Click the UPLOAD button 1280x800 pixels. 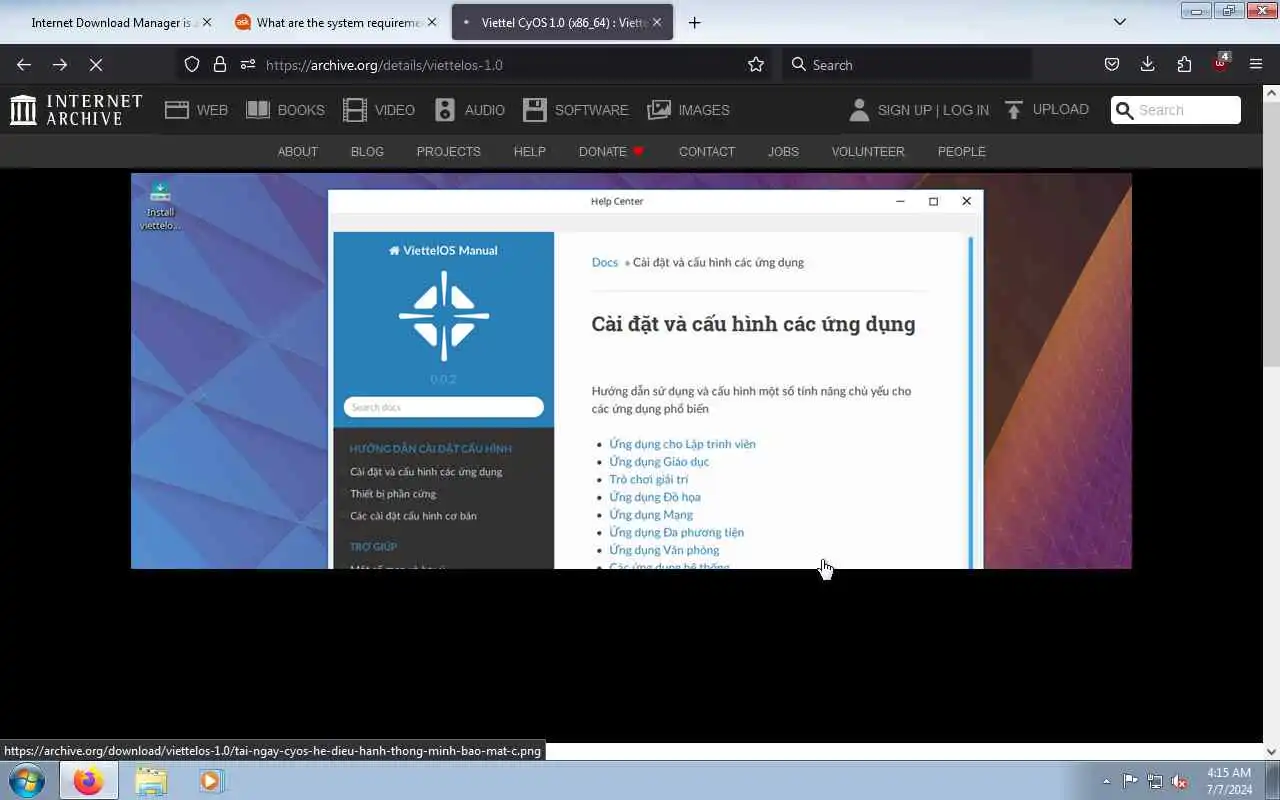(1046, 110)
